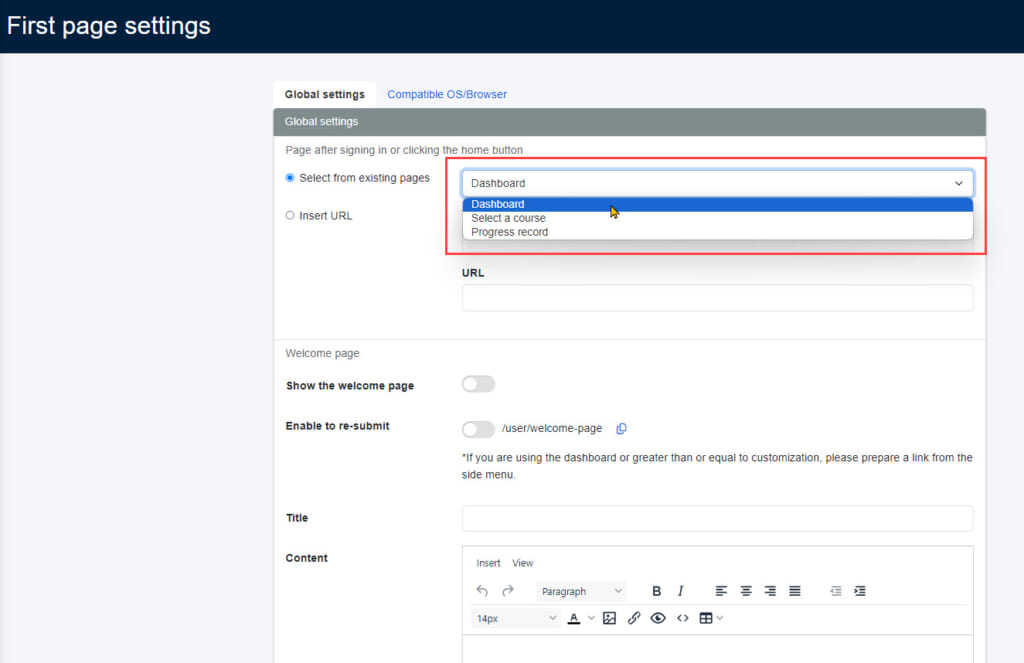1024x663 pixels.
Task: Click the undo arrow in the editor
Action: (482, 591)
